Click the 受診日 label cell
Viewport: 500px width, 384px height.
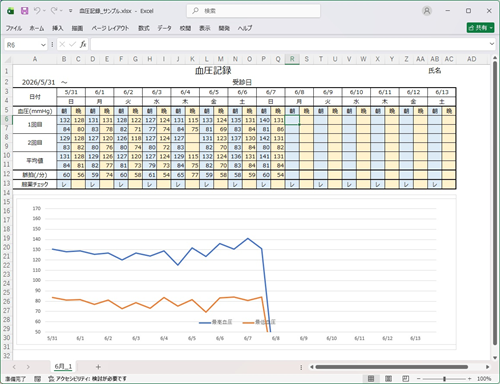pos(242,82)
